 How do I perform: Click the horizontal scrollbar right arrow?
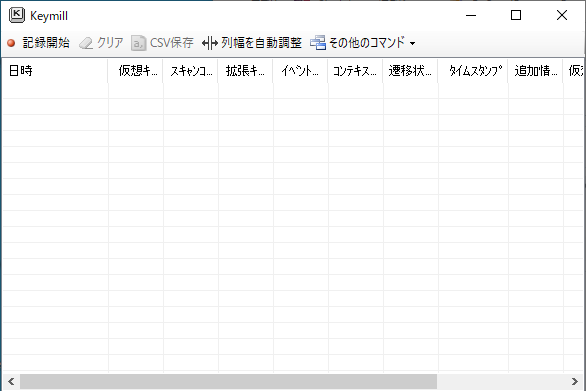tap(575, 382)
